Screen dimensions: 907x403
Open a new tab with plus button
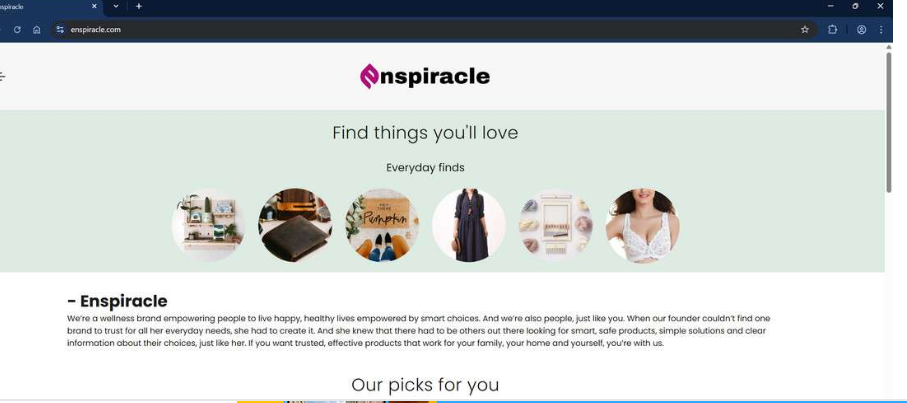tap(139, 6)
